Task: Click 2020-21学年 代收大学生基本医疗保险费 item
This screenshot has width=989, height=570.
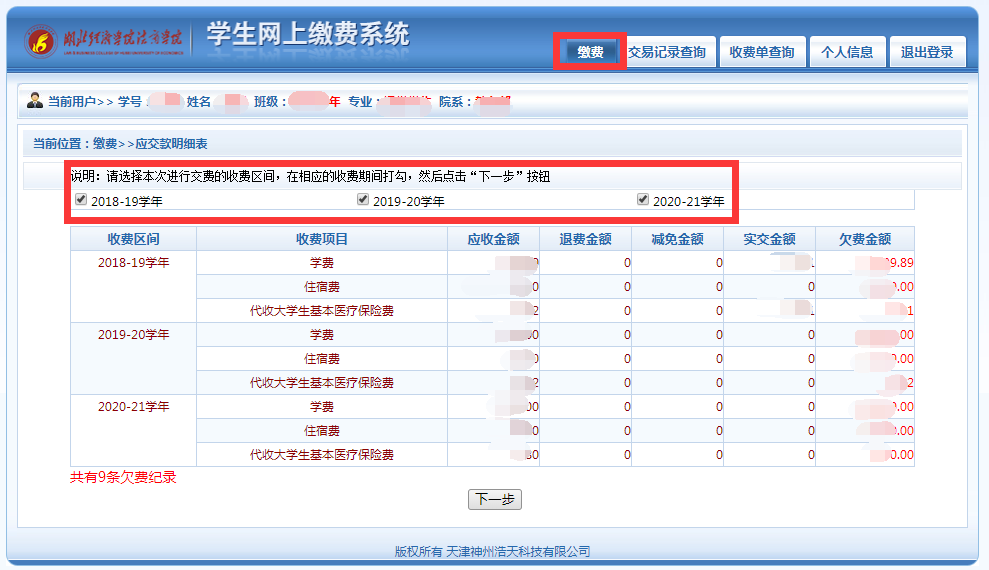Action: click(x=321, y=455)
